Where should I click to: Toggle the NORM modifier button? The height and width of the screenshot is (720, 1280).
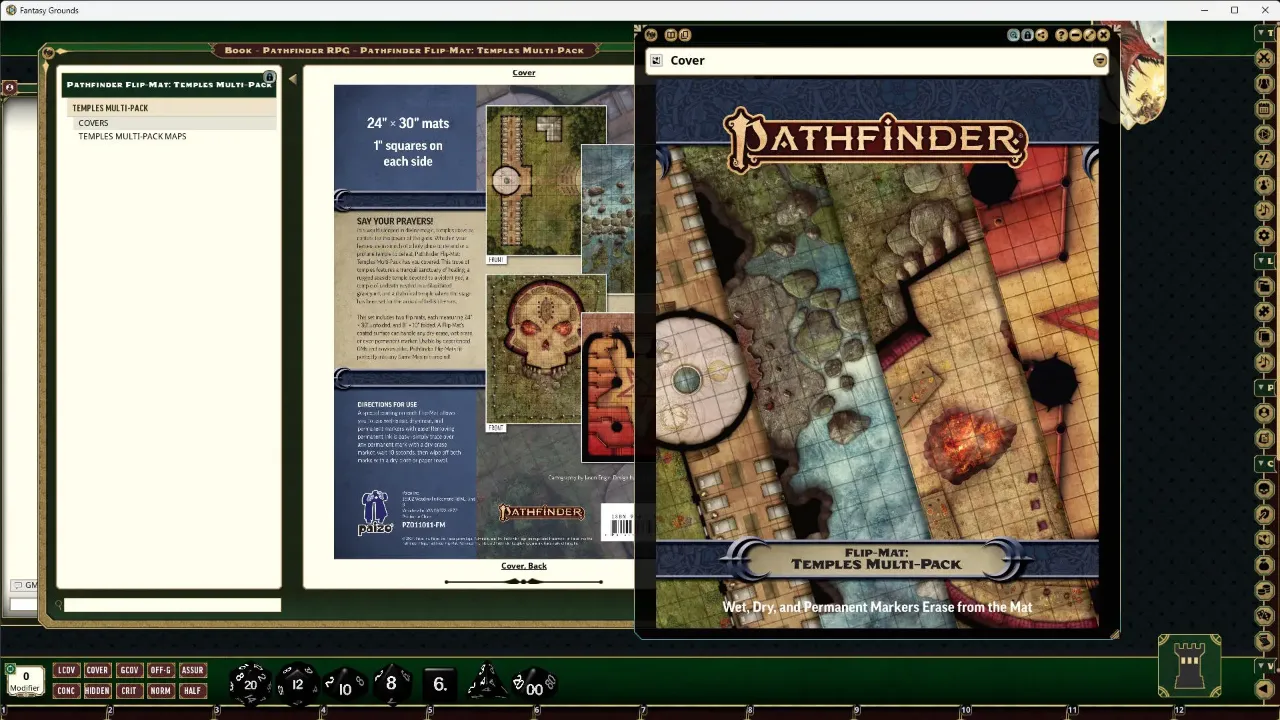tap(160, 691)
